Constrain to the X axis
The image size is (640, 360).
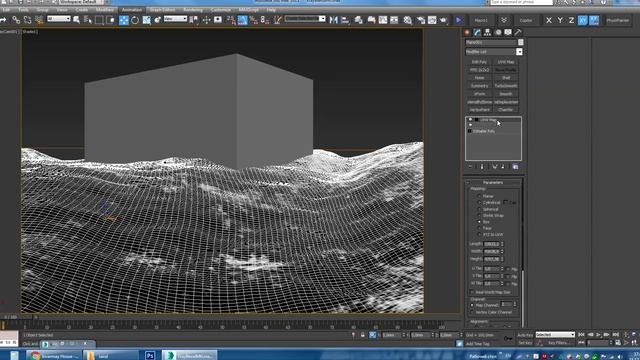click(549, 20)
